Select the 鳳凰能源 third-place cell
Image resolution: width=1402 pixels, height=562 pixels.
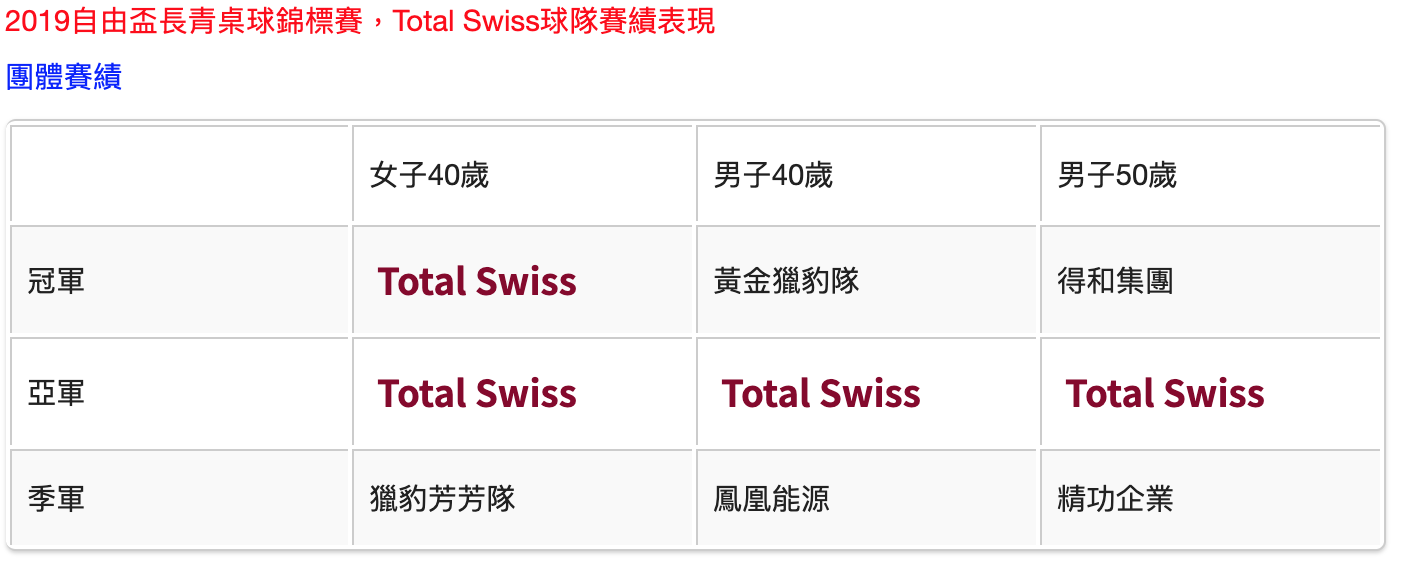pos(772,498)
